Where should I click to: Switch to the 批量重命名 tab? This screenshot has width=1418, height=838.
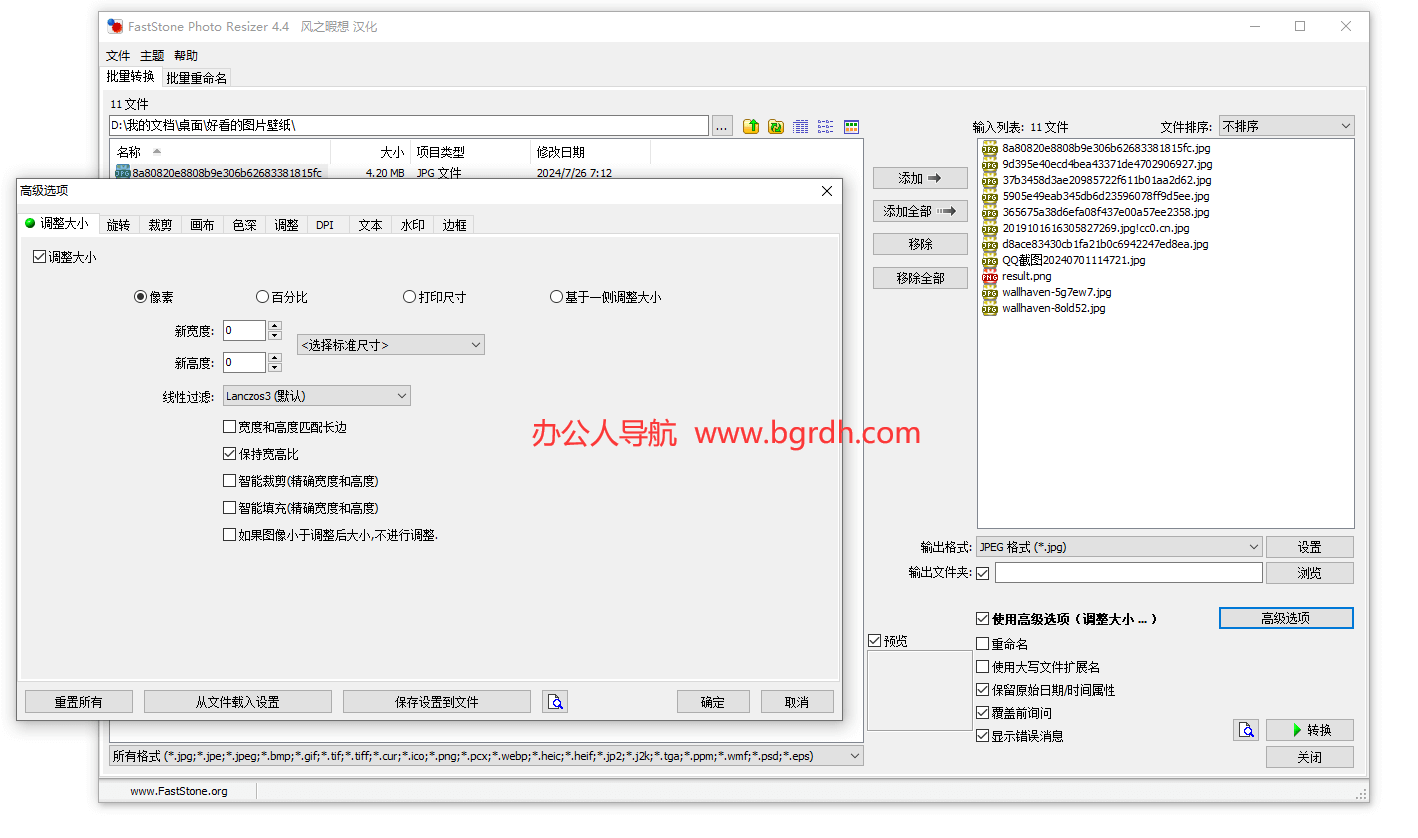(x=195, y=77)
